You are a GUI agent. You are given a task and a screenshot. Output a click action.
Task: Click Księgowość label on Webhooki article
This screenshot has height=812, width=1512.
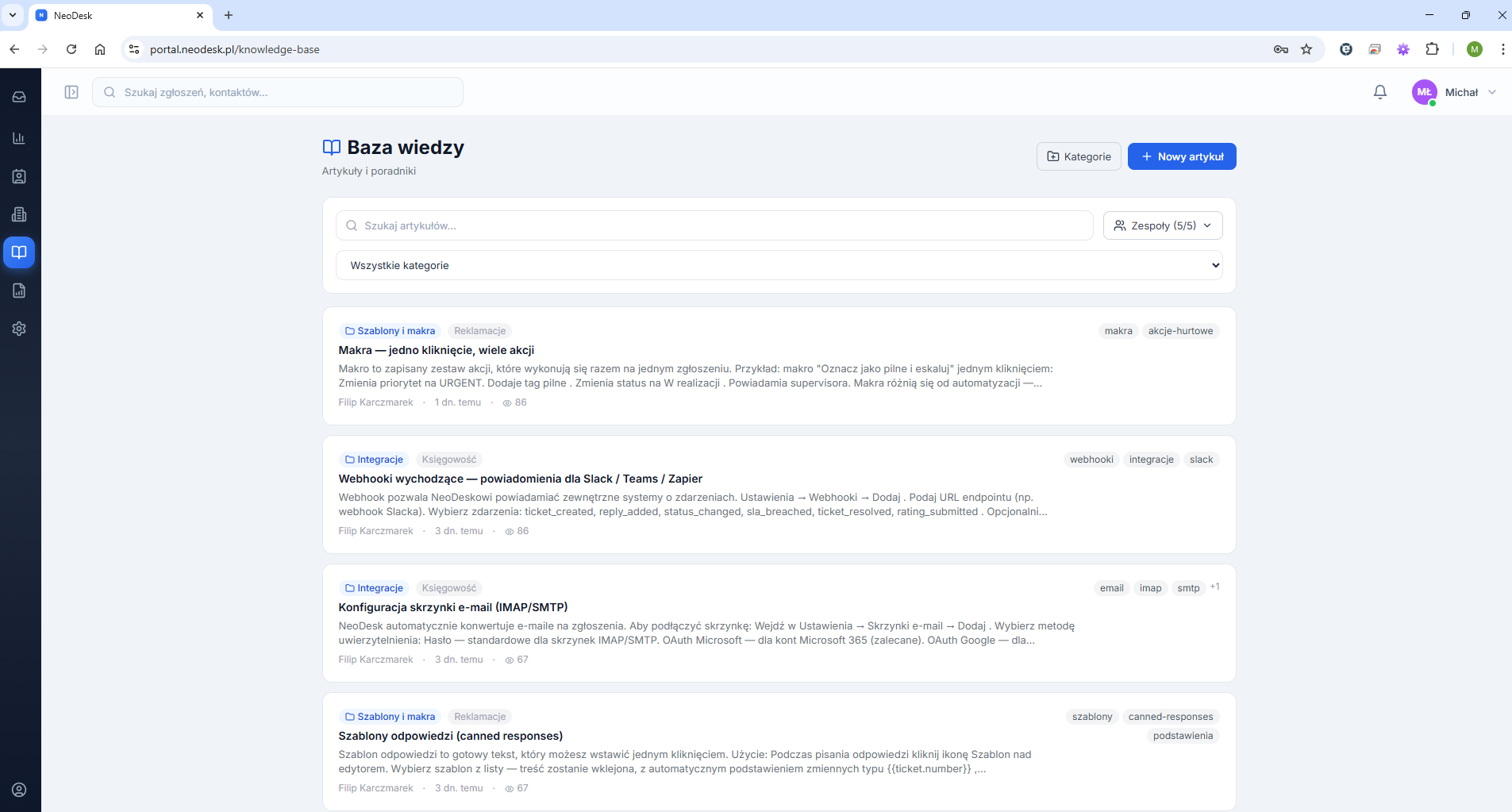pos(449,460)
